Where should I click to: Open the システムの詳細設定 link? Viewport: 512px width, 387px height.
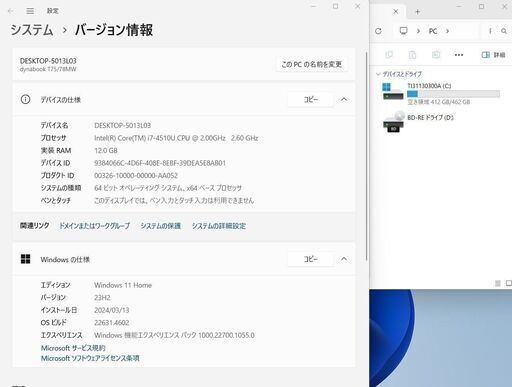click(x=219, y=226)
